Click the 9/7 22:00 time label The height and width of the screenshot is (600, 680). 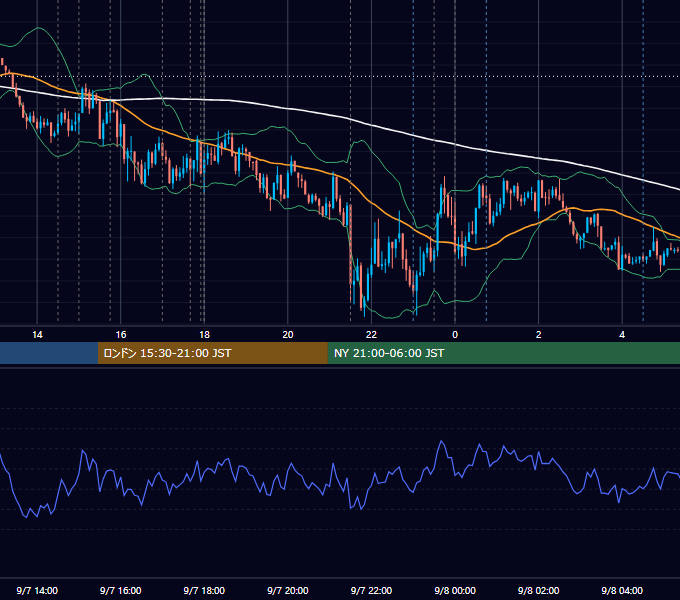(371, 590)
